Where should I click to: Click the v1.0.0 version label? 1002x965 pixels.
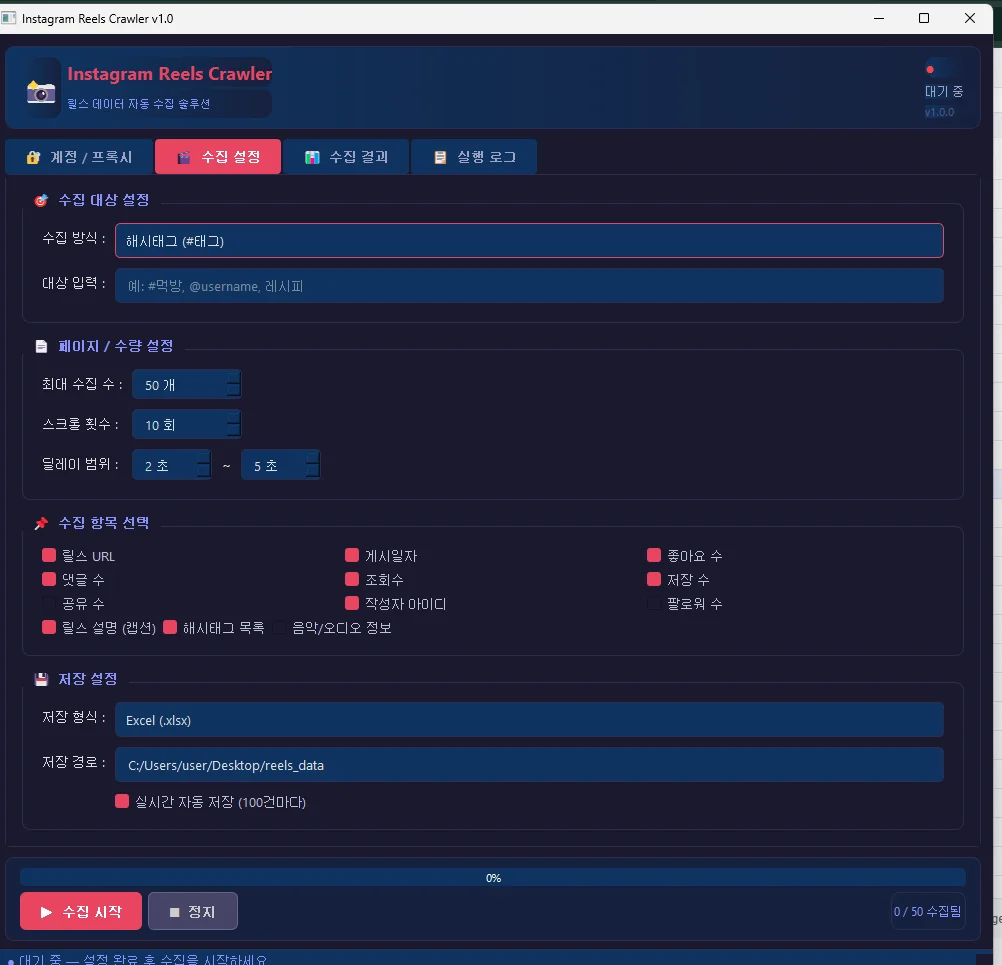point(939,112)
